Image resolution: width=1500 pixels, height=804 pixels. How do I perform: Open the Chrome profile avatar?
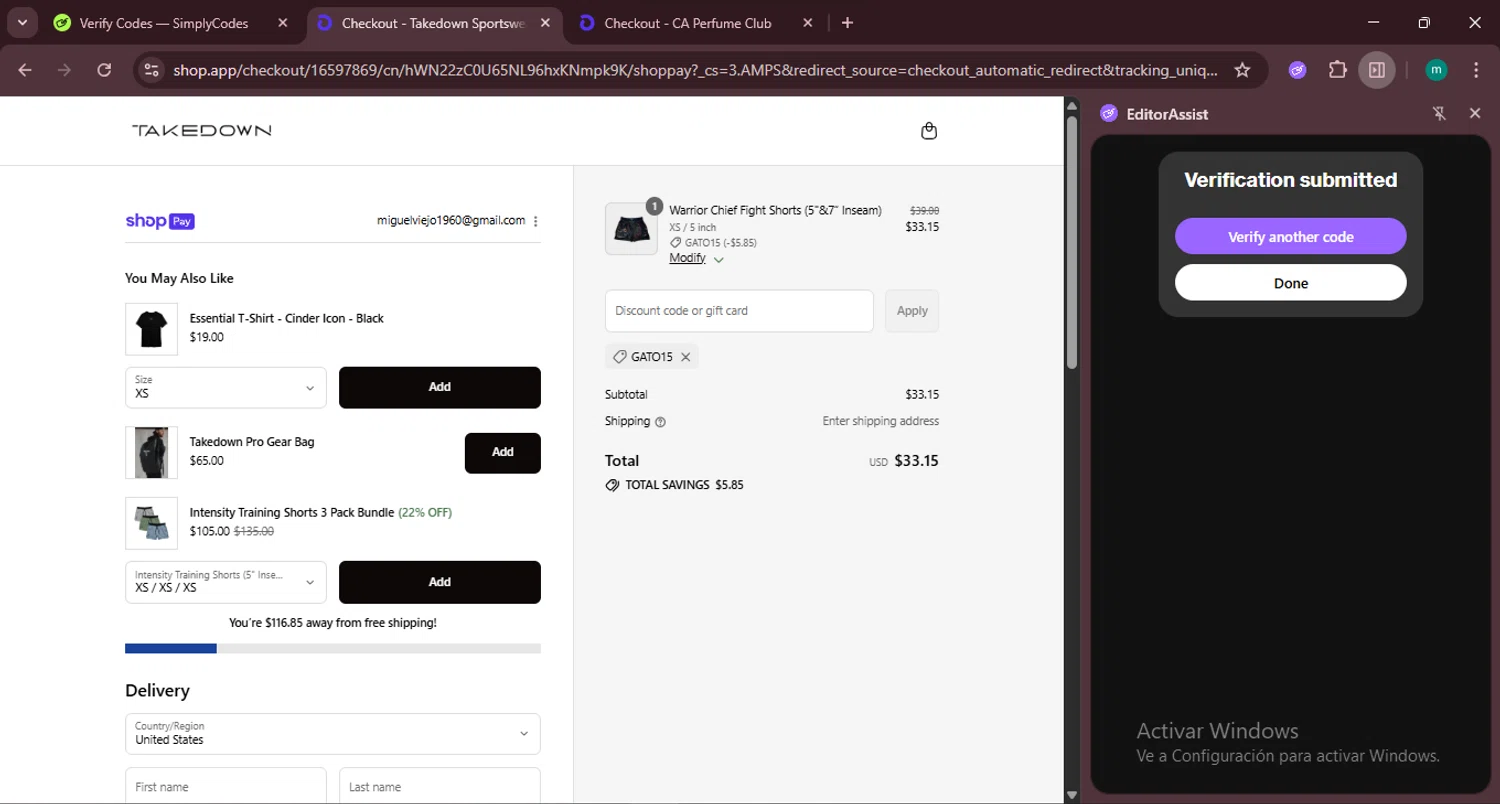click(x=1436, y=70)
